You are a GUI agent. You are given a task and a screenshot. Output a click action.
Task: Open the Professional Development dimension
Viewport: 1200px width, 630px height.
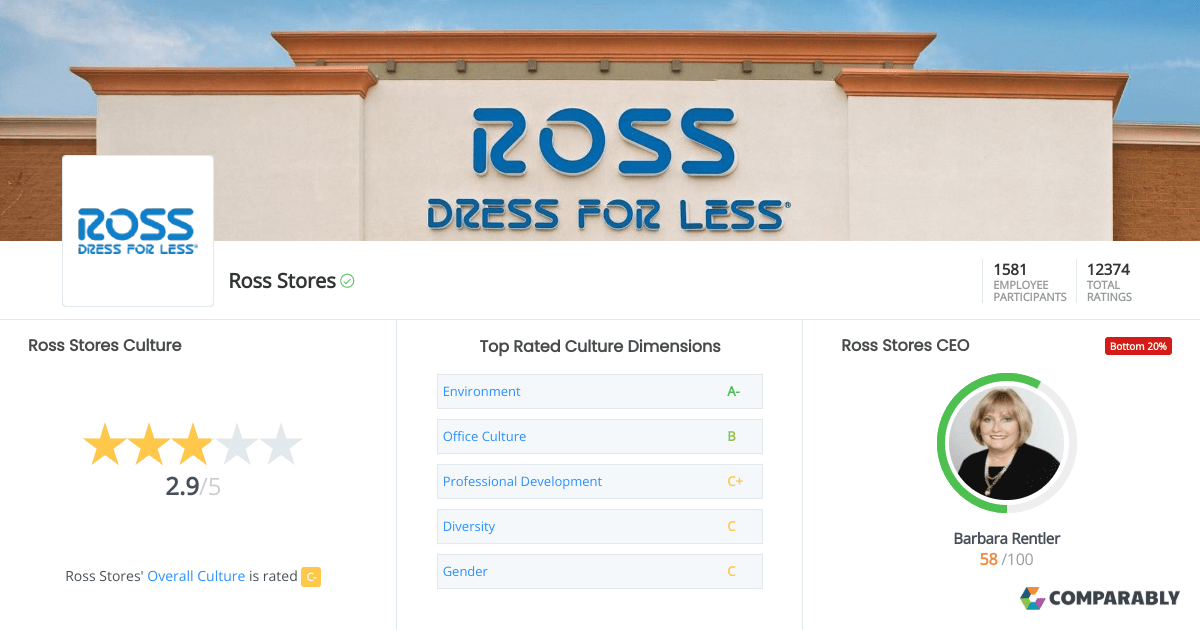point(600,481)
